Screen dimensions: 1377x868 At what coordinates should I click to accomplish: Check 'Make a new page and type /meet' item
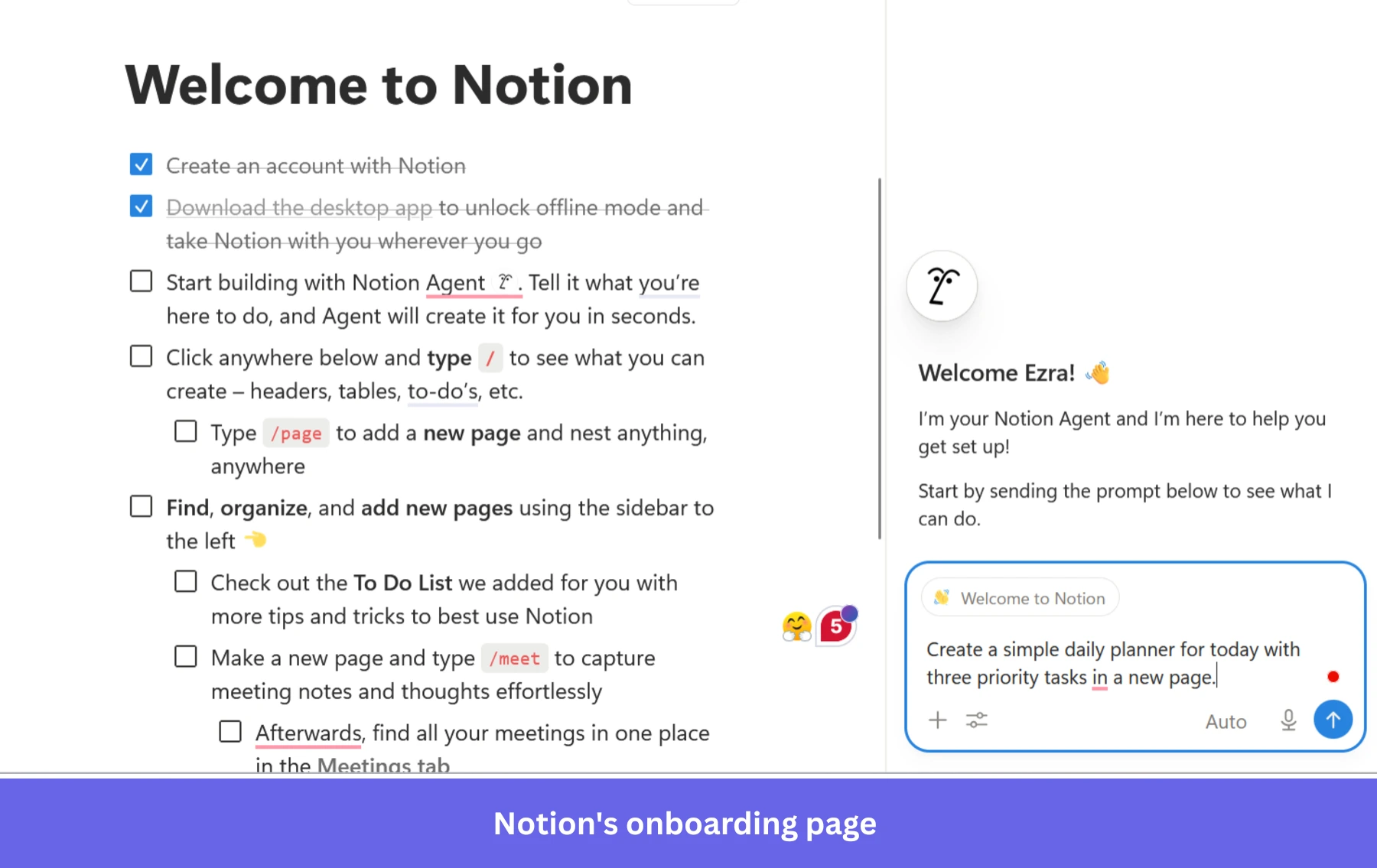click(185, 656)
